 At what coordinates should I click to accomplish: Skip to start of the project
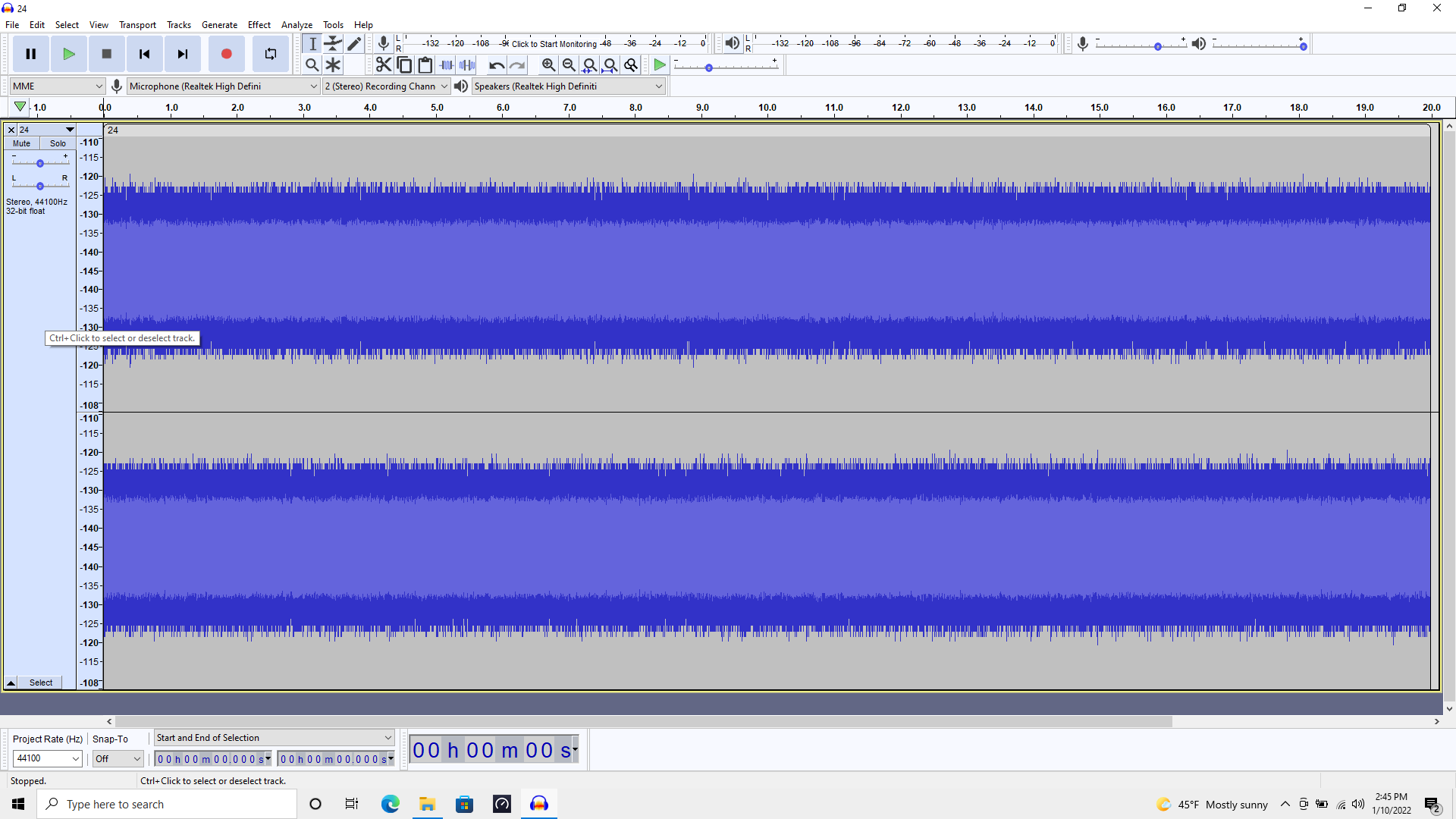tap(145, 54)
